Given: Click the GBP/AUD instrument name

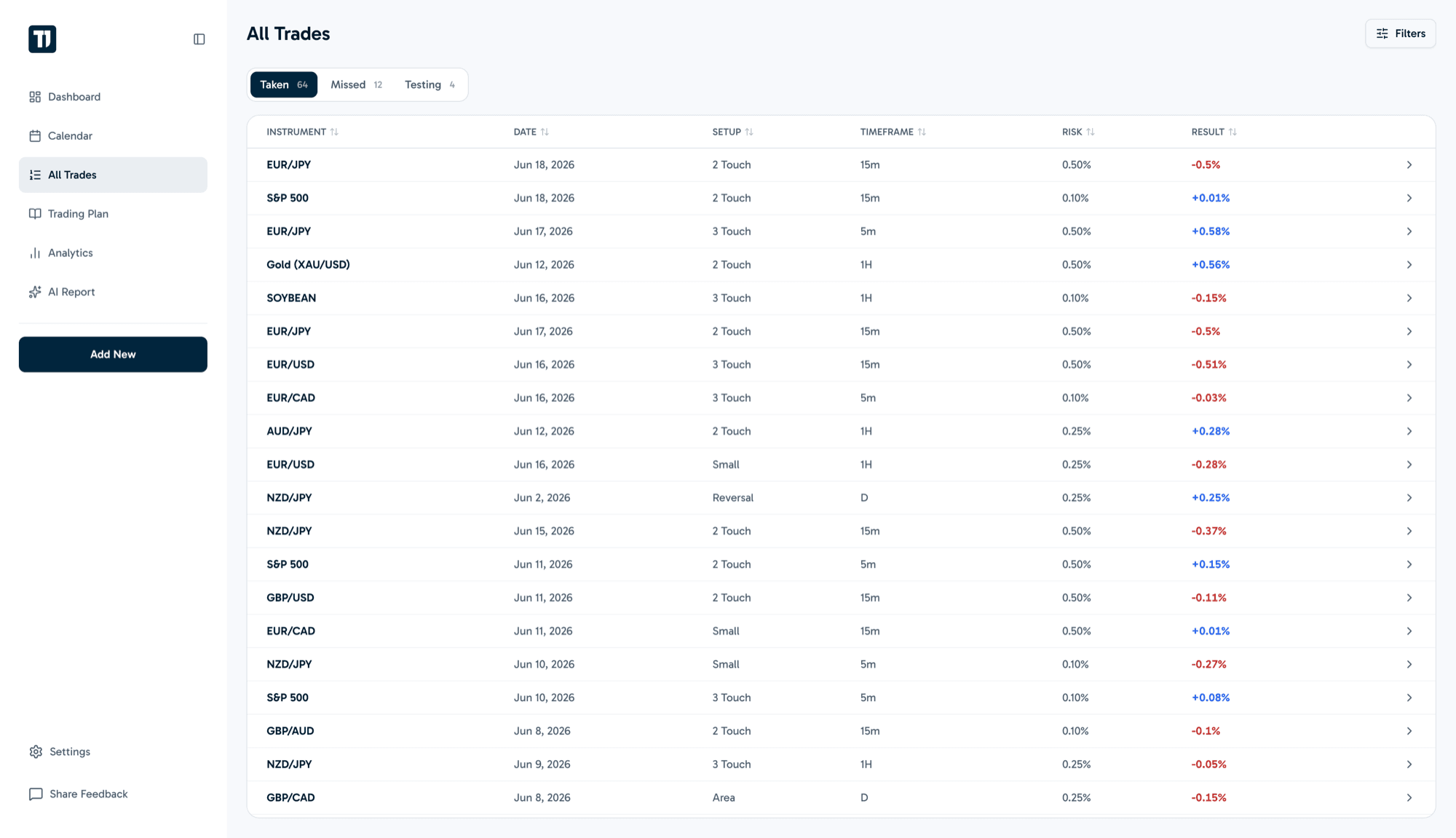Looking at the screenshot, I should click(x=290, y=731).
